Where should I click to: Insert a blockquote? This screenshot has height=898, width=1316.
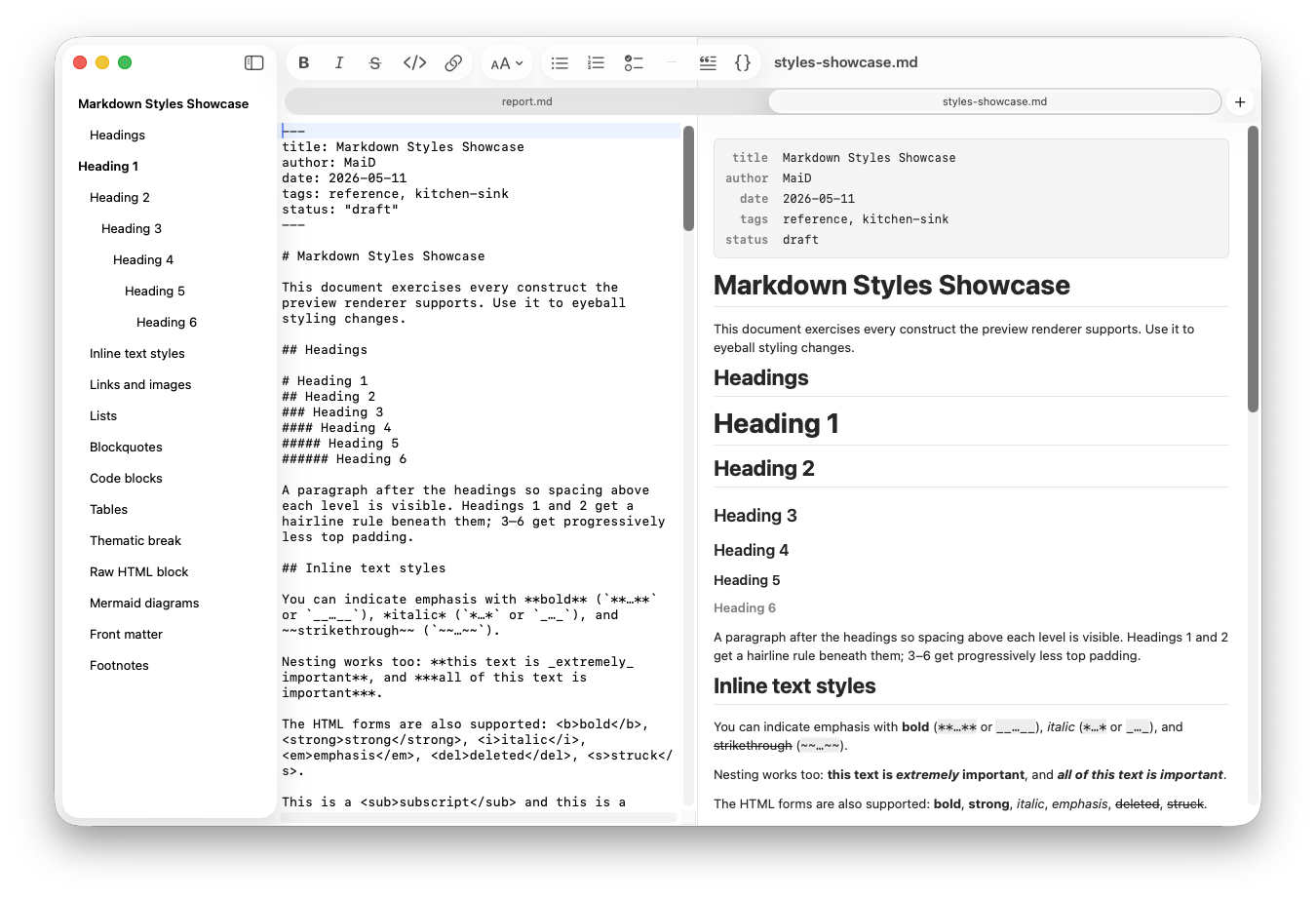[x=708, y=62]
